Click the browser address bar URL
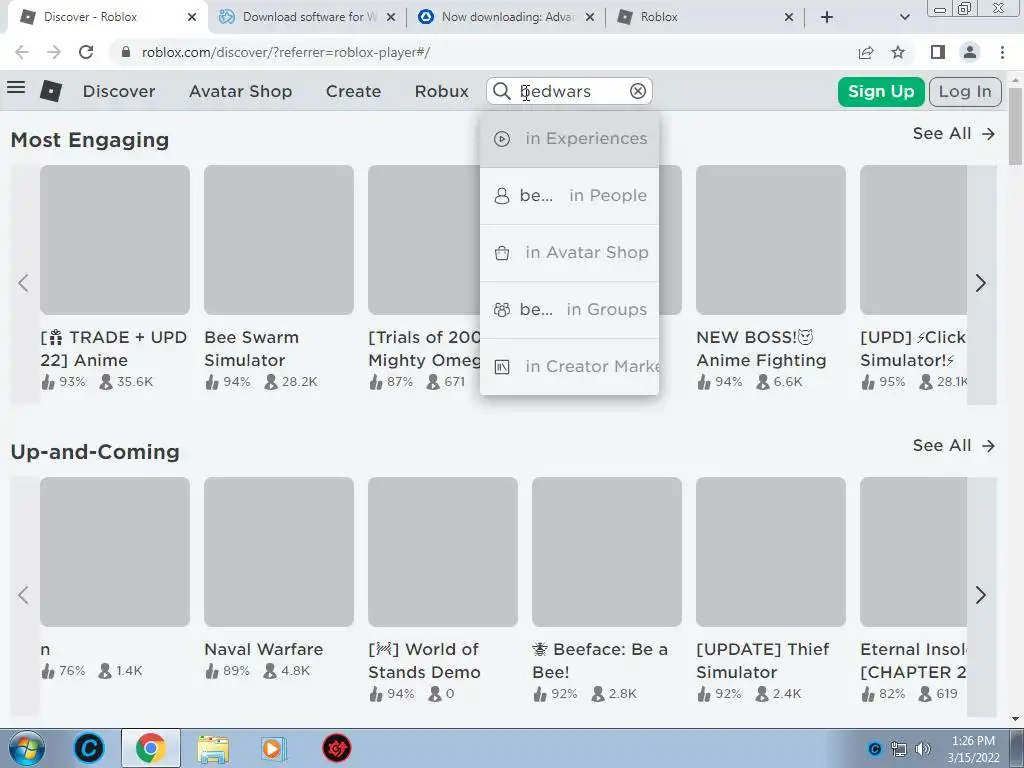This screenshot has height=768, width=1024. point(285,52)
